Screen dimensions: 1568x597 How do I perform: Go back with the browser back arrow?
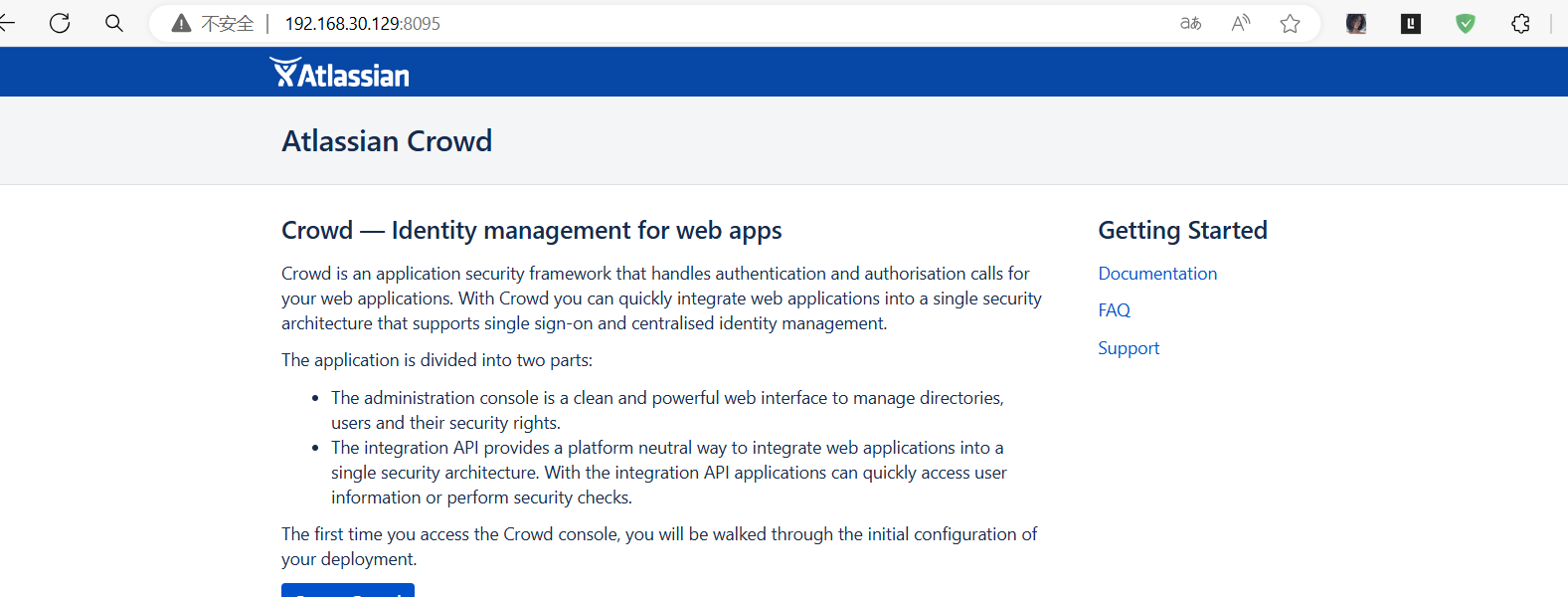coord(7,23)
